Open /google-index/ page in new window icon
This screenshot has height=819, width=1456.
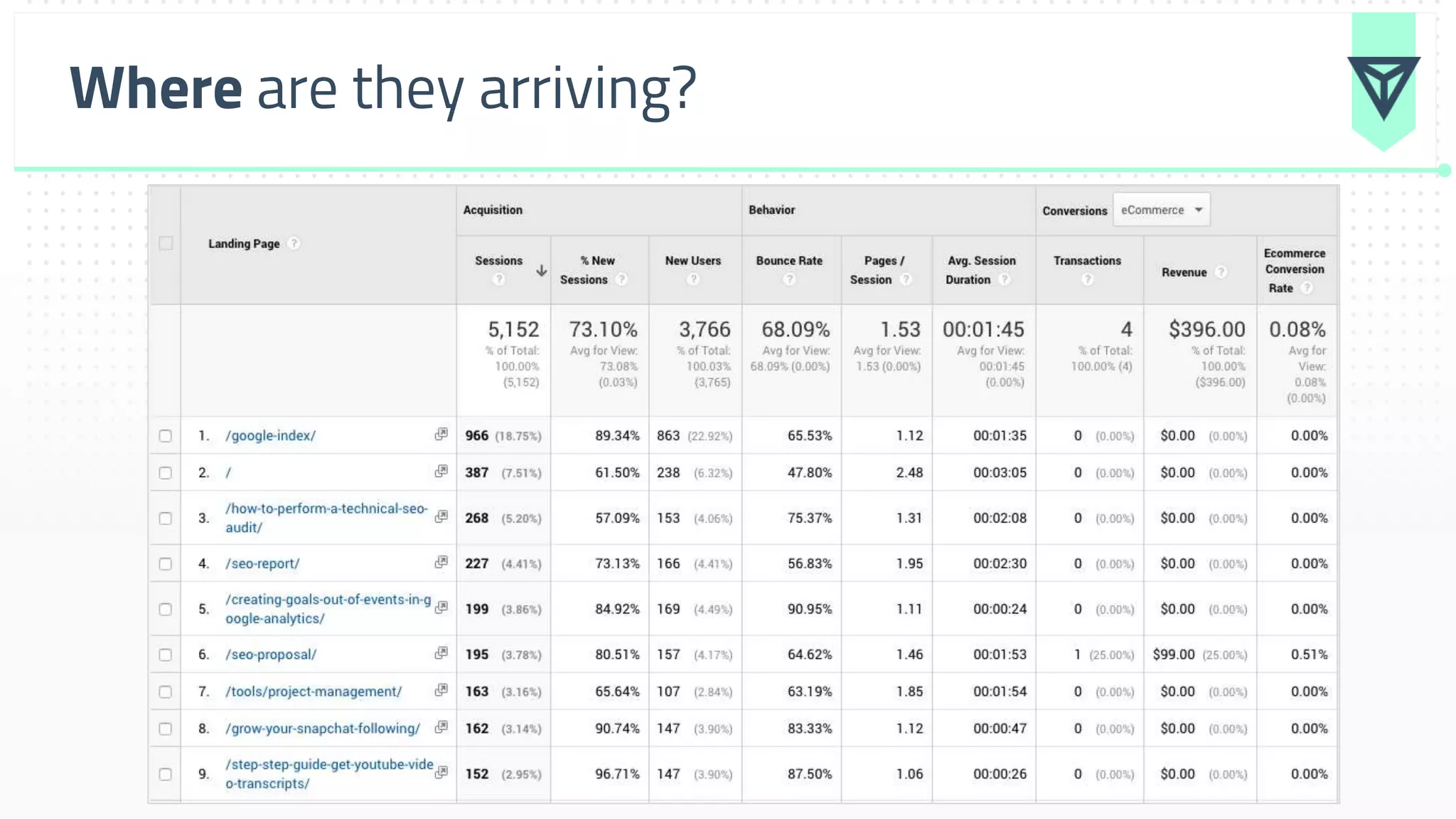coord(441,434)
